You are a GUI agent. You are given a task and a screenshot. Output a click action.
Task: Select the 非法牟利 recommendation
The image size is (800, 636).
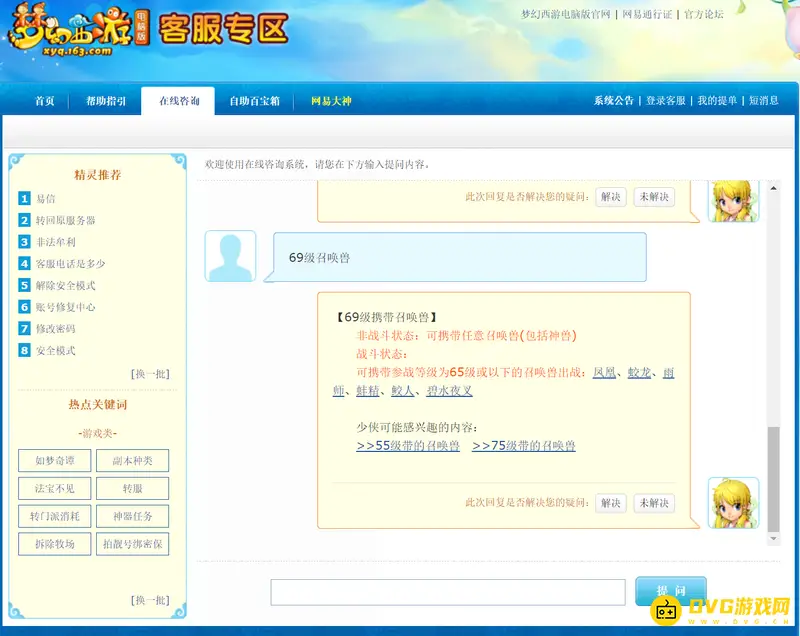pos(55,242)
